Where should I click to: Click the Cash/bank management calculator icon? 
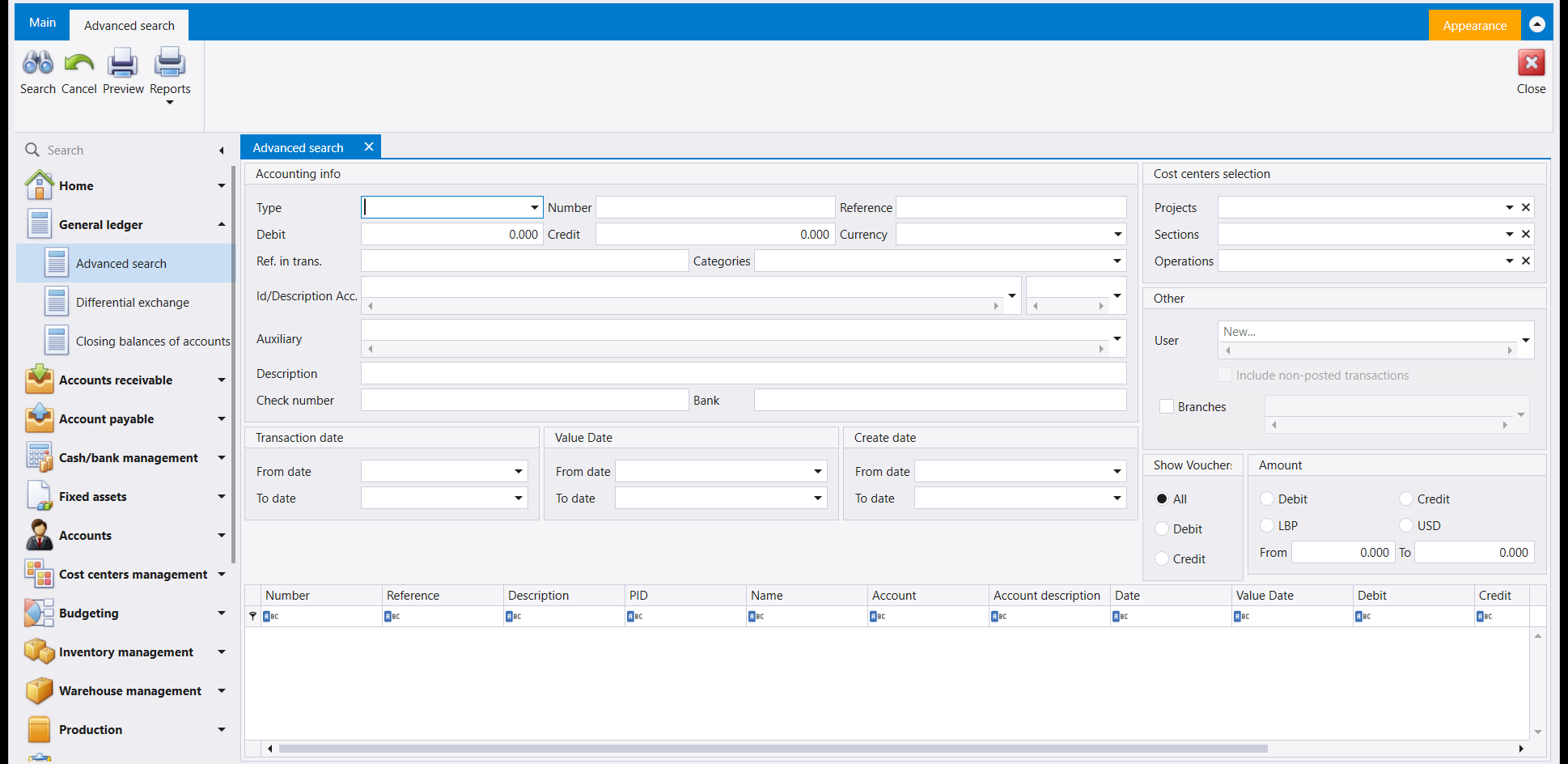40,457
